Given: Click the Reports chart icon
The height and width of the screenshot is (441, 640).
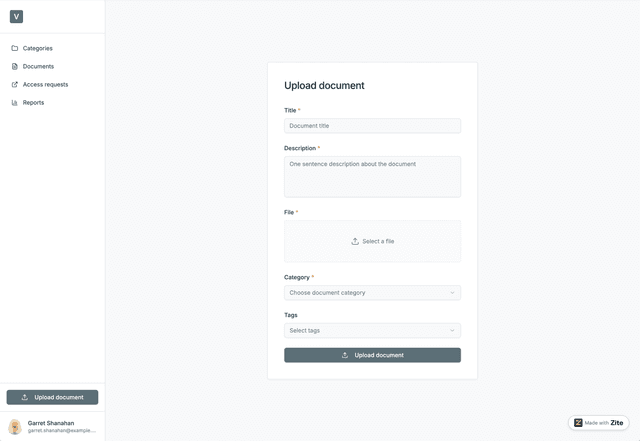Looking at the screenshot, I should click(x=15, y=102).
